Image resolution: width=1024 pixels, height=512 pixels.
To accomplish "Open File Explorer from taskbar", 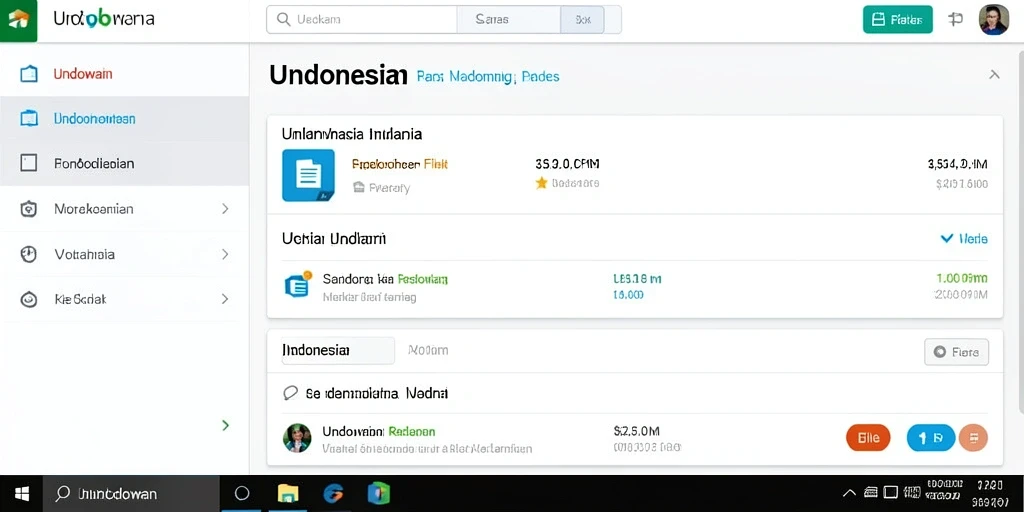I will [288, 494].
